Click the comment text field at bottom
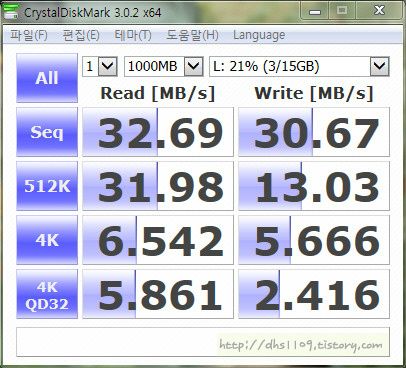The height and width of the screenshot is (368, 406). pos(203,342)
